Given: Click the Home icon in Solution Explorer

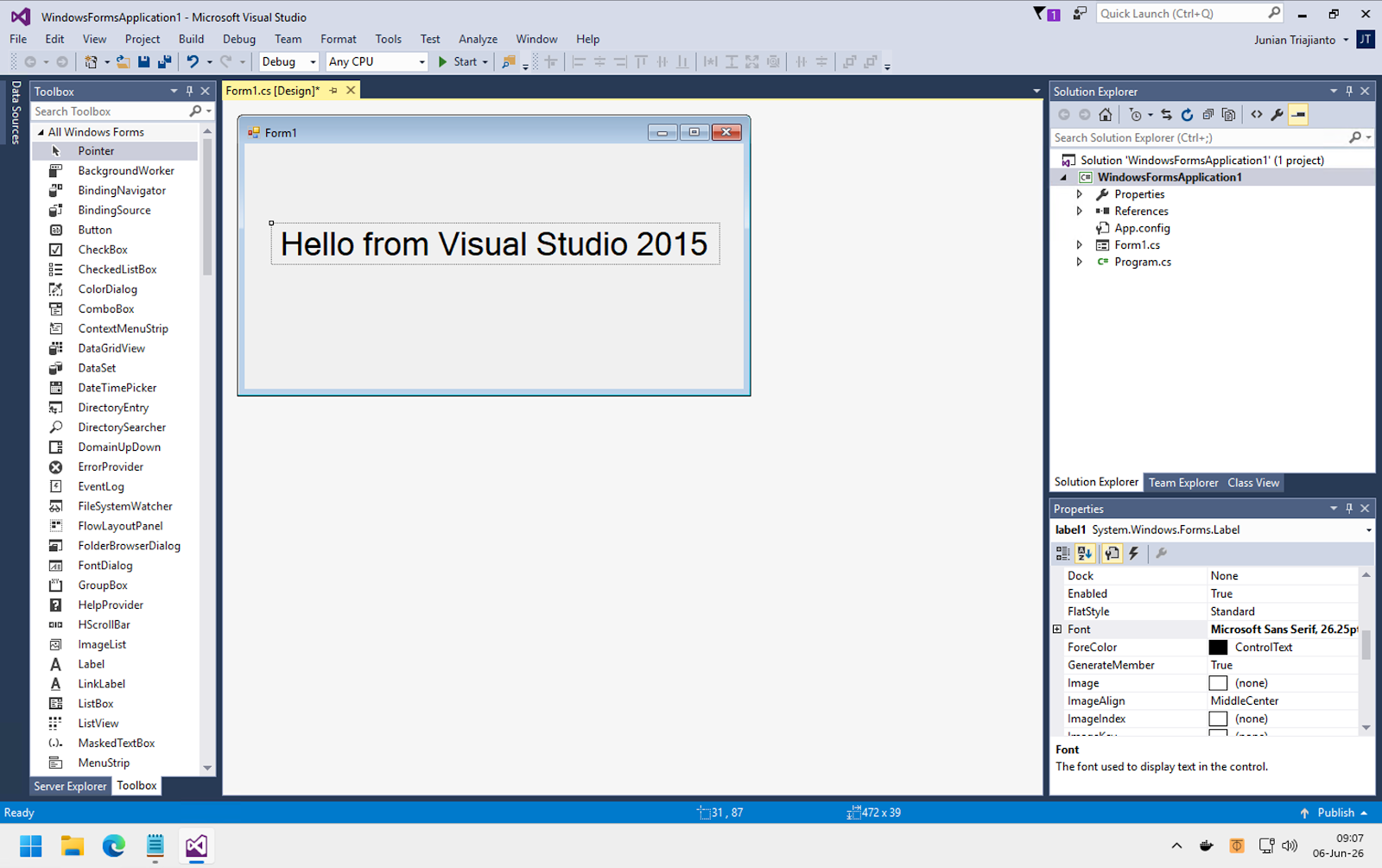Looking at the screenshot, I should [x=1105, y=115].
